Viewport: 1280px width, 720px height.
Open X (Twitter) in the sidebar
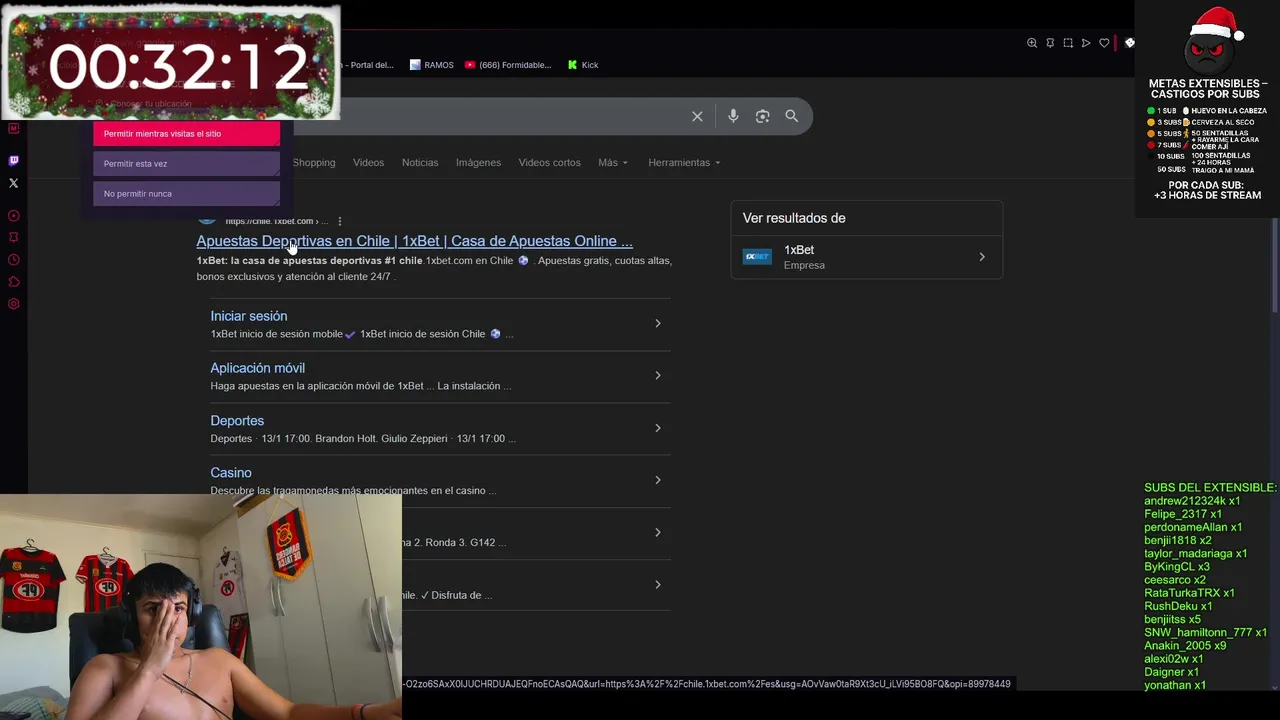14,183
